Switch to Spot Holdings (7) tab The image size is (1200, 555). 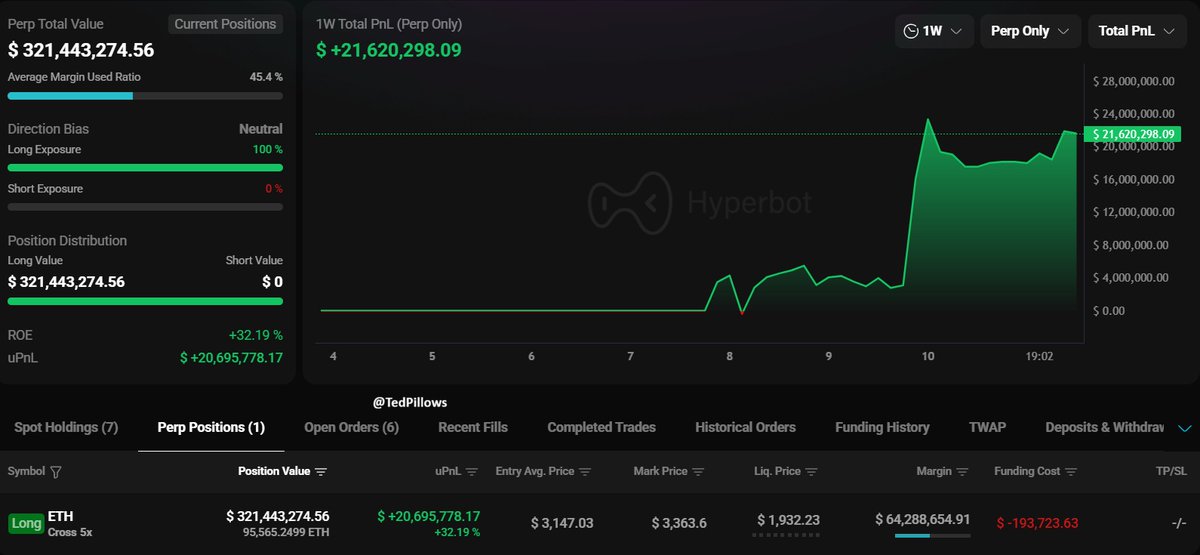tap(66, 427)
